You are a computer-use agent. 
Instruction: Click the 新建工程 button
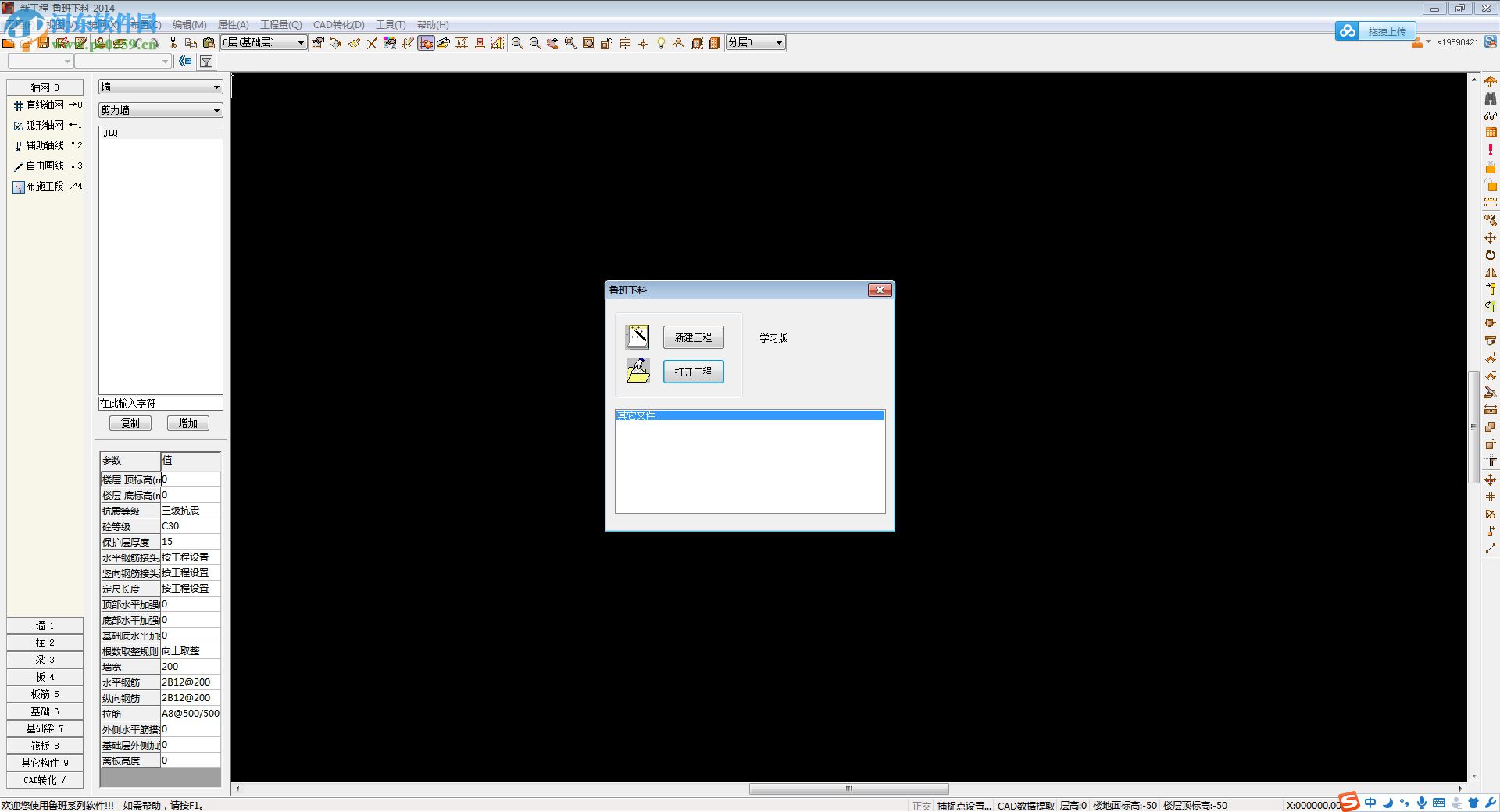(694, 337)
